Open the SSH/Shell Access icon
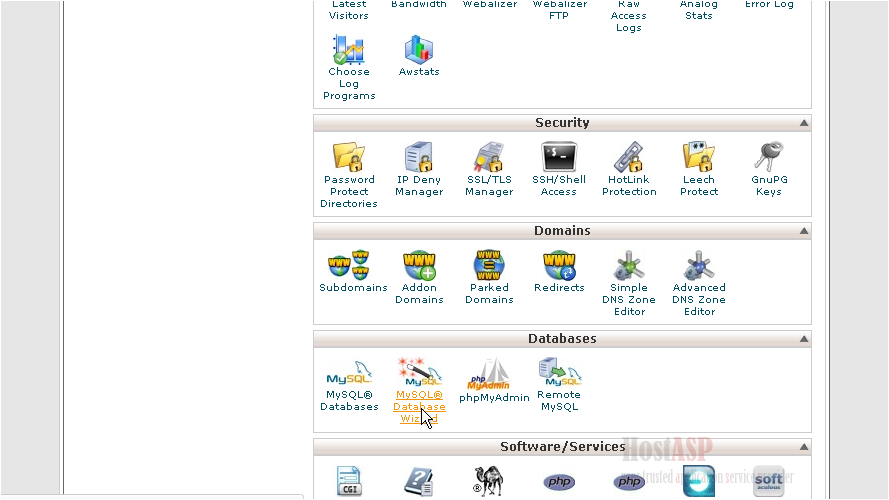Viewport: 889px width, 500px height. tap(559, 158)
